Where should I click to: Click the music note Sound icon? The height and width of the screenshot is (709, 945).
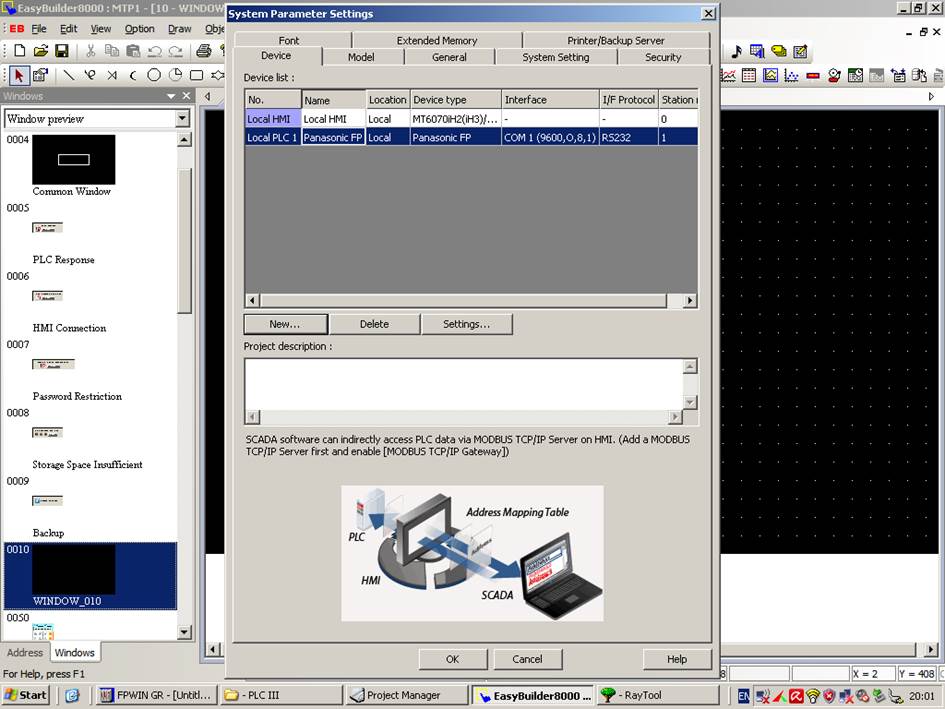pyautogui.click(x=736, y=50)
